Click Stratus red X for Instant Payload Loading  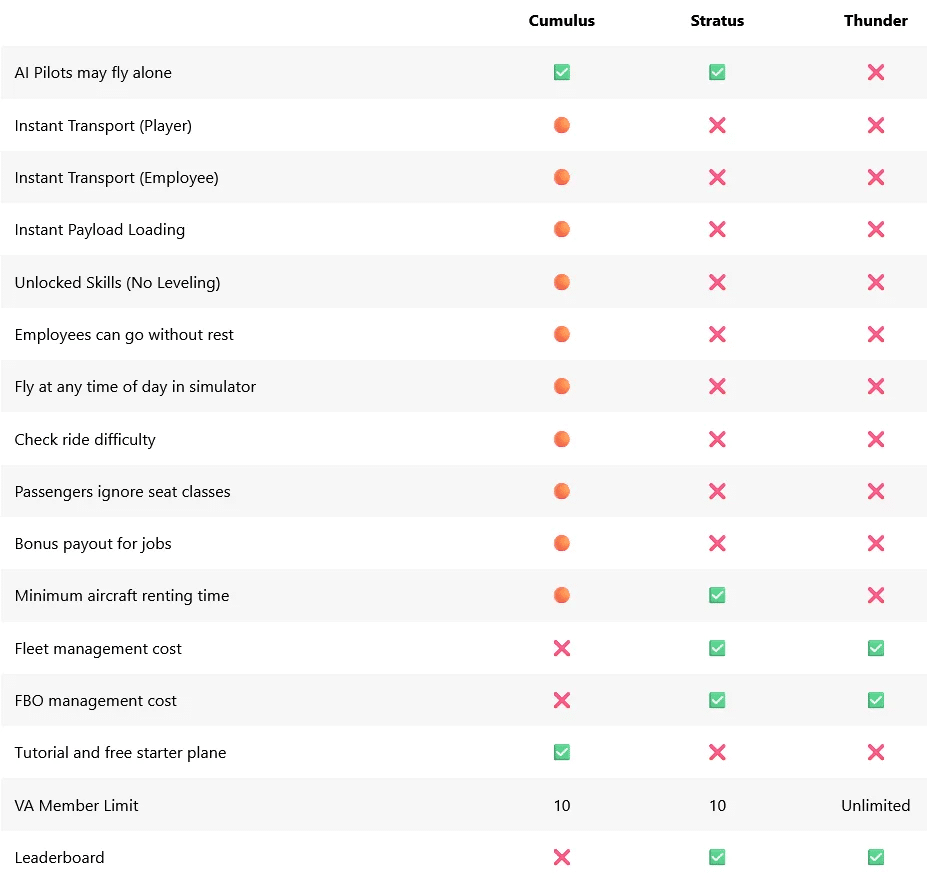717,230
